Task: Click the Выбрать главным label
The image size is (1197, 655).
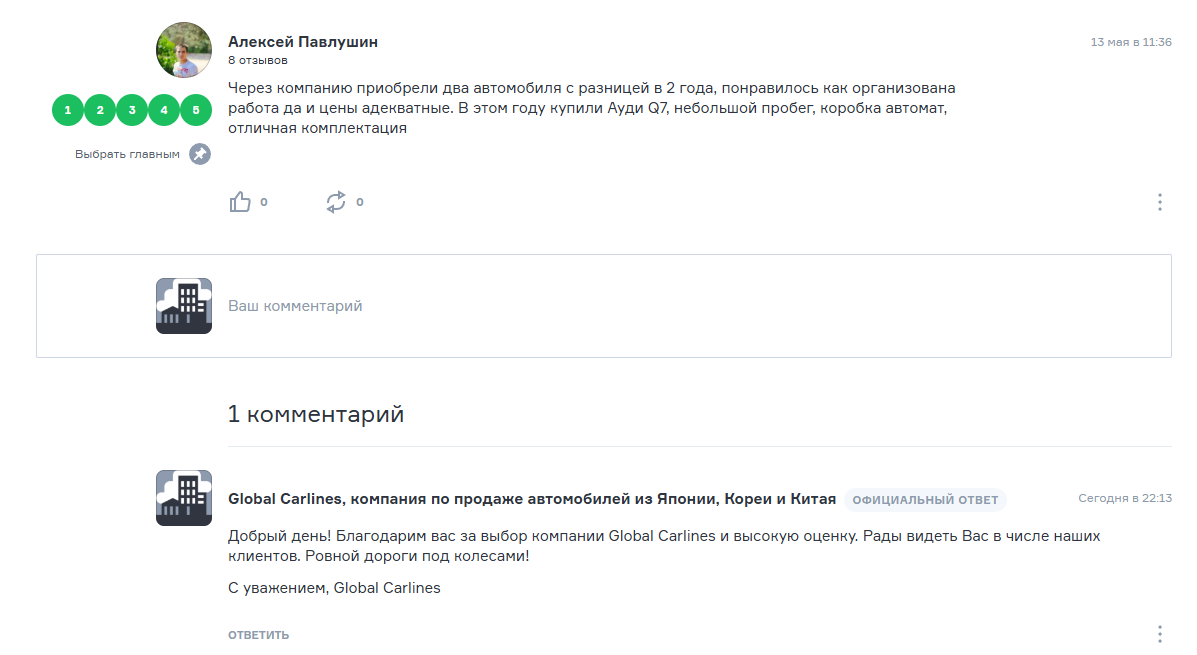Action: point(127,154)
